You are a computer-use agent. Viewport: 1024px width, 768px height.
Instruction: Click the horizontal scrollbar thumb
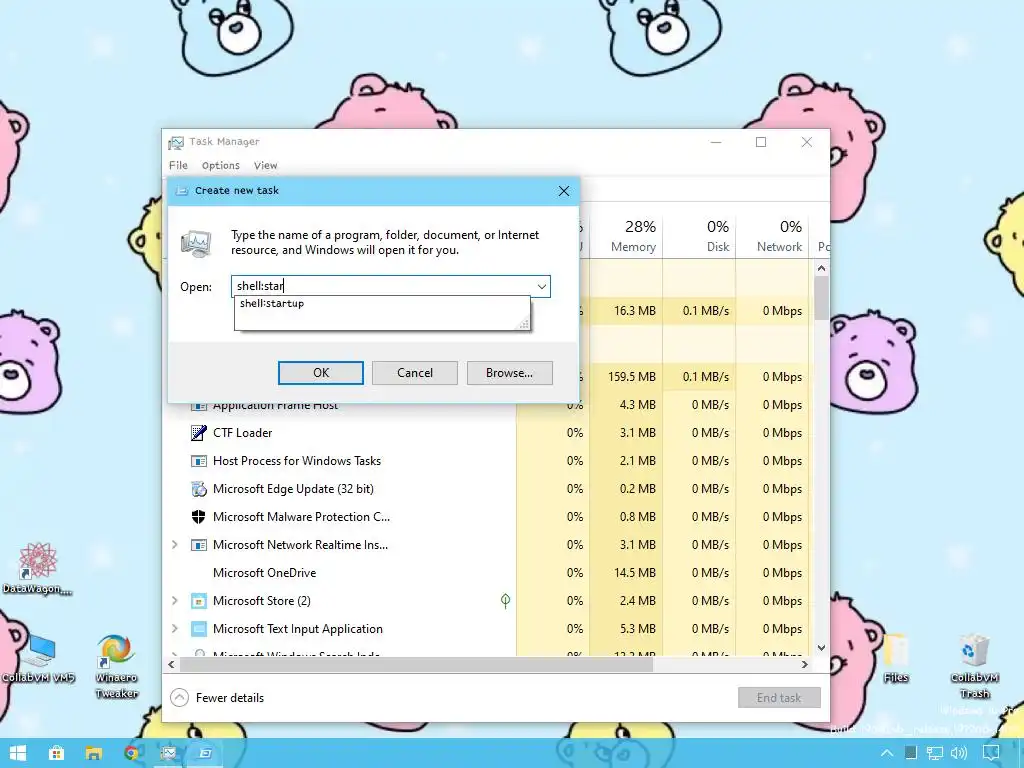[x=416, y=664]
